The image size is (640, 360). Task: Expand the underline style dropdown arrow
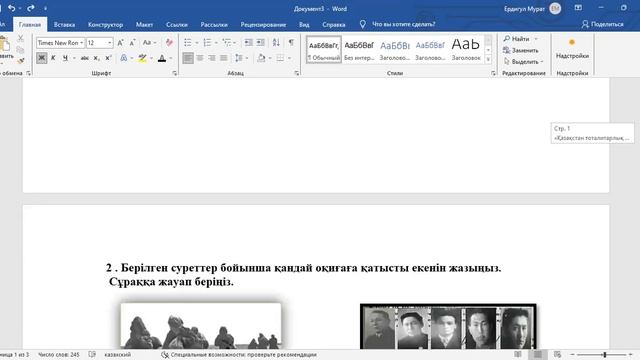[74, 58]
